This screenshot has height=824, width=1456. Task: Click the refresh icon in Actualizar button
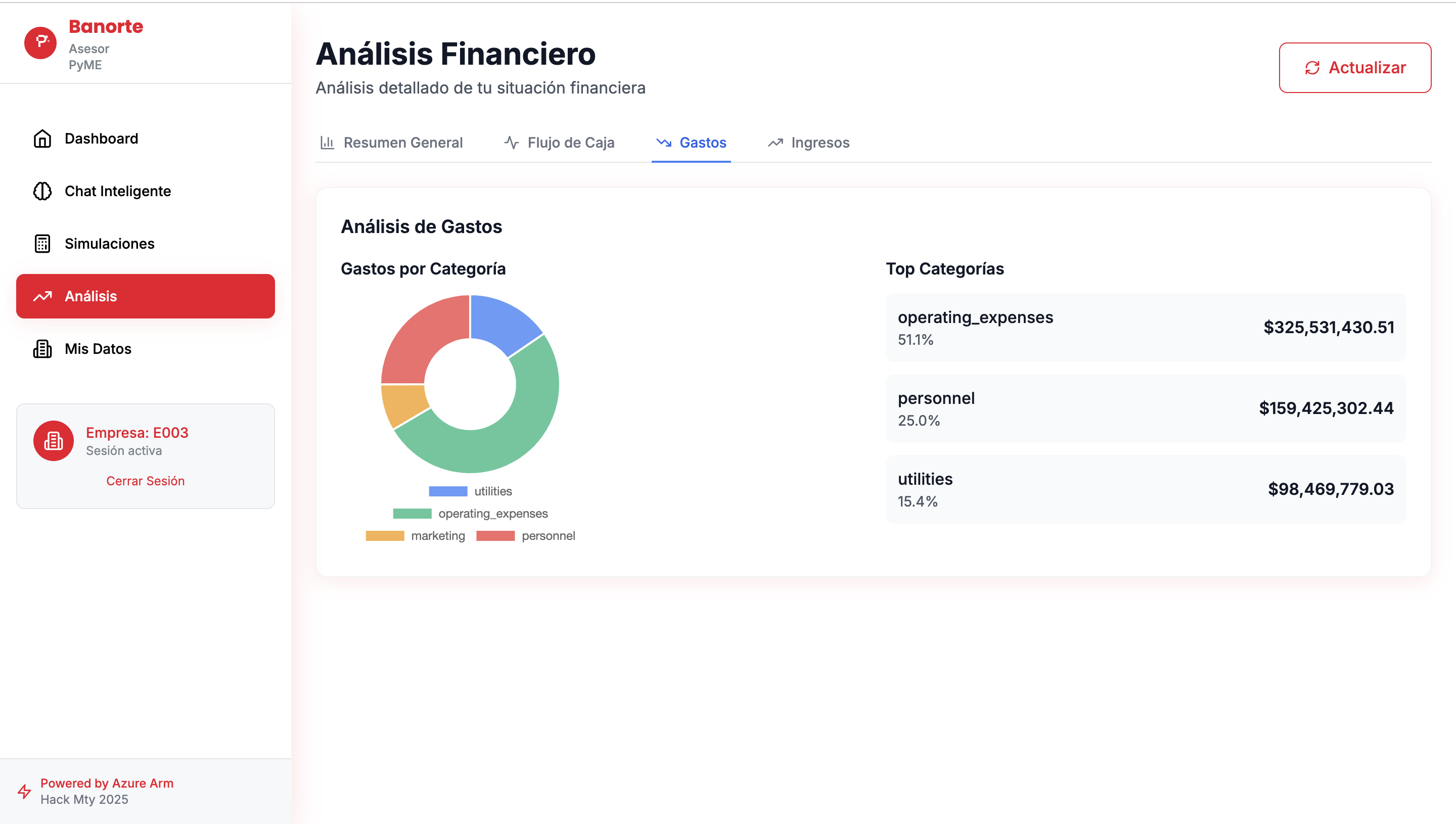(1312, 68)
